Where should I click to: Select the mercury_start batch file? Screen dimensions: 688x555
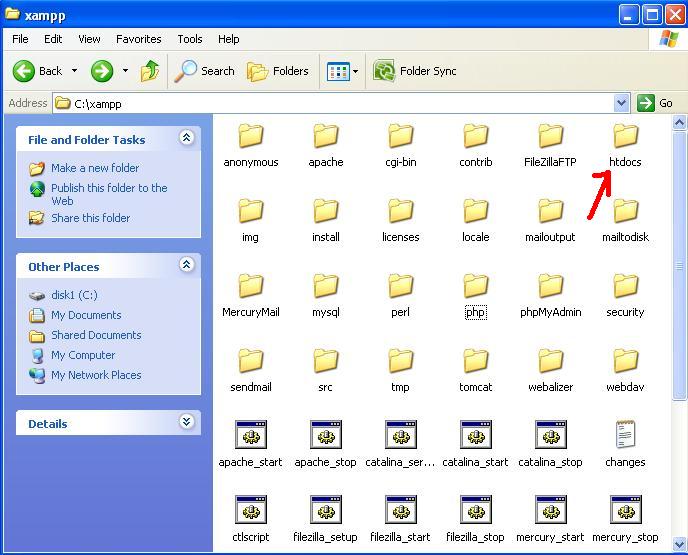[x=550, y=519]
